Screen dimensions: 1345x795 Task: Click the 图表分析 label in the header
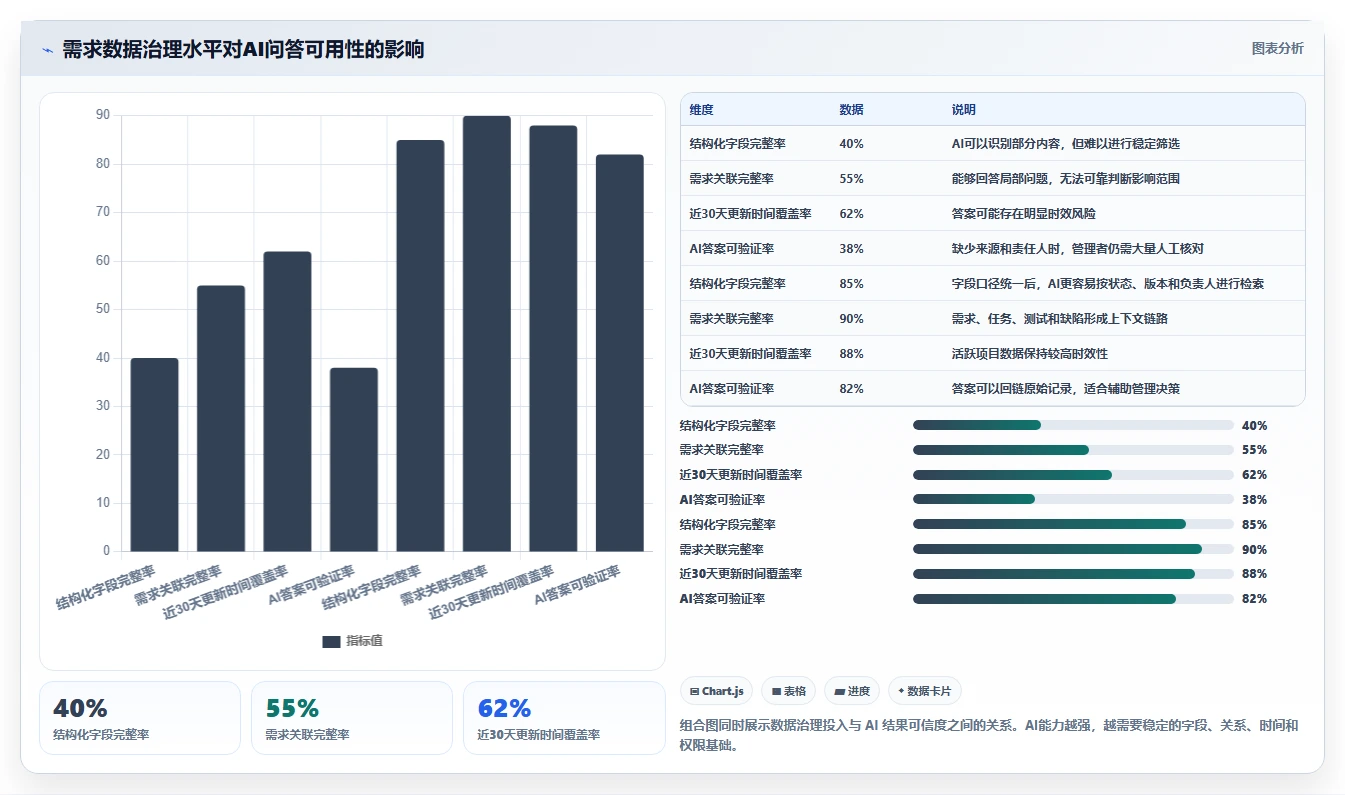[1278, 48]
